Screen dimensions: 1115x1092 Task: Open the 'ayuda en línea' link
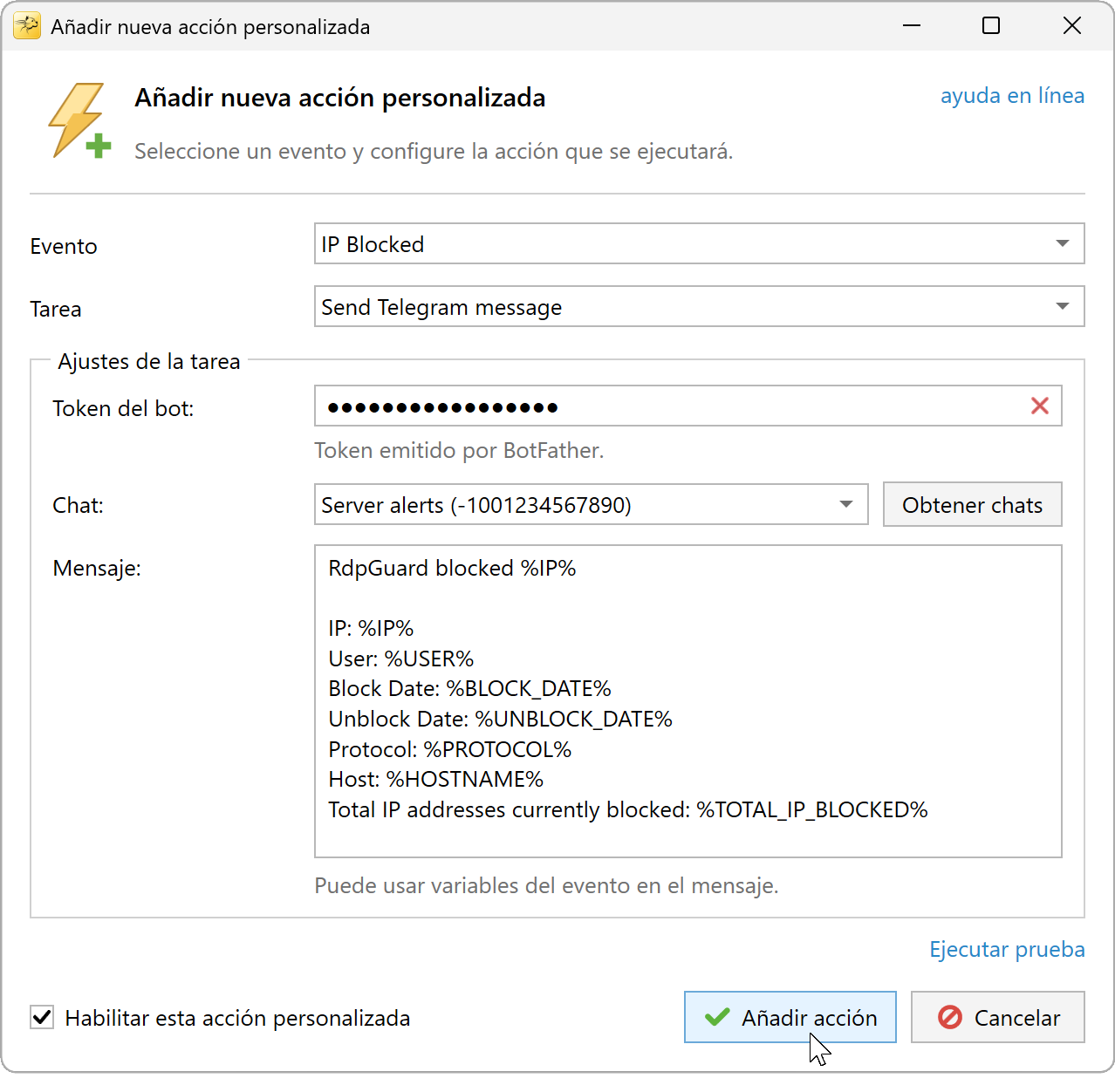tap(1012, 95)
